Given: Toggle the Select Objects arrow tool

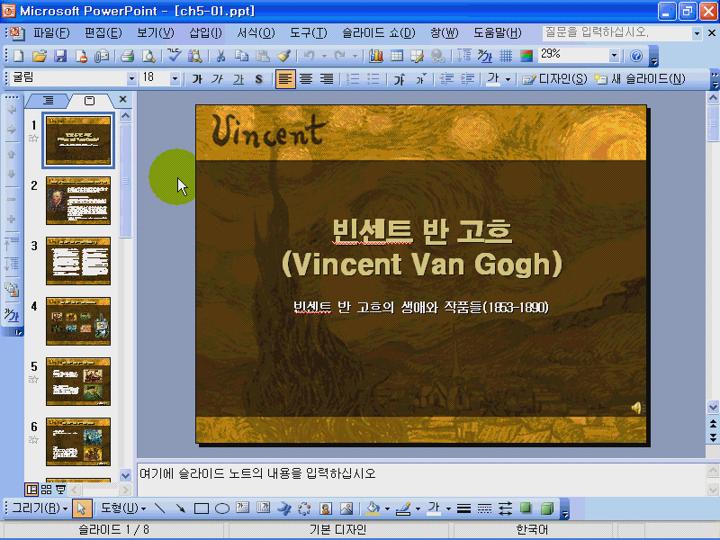Looking at the screenshot, I should [82, 508].
